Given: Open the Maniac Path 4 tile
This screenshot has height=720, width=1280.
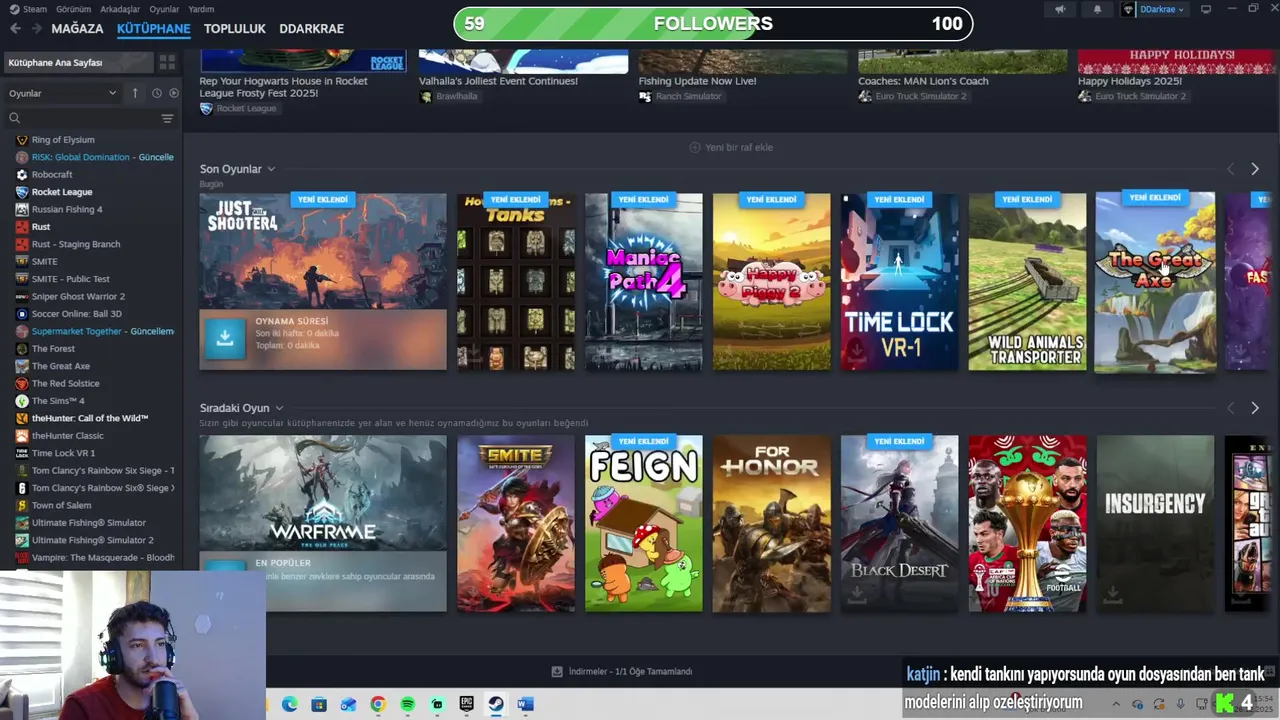Looking at the screenshot, I should click(x=644, y=281).
